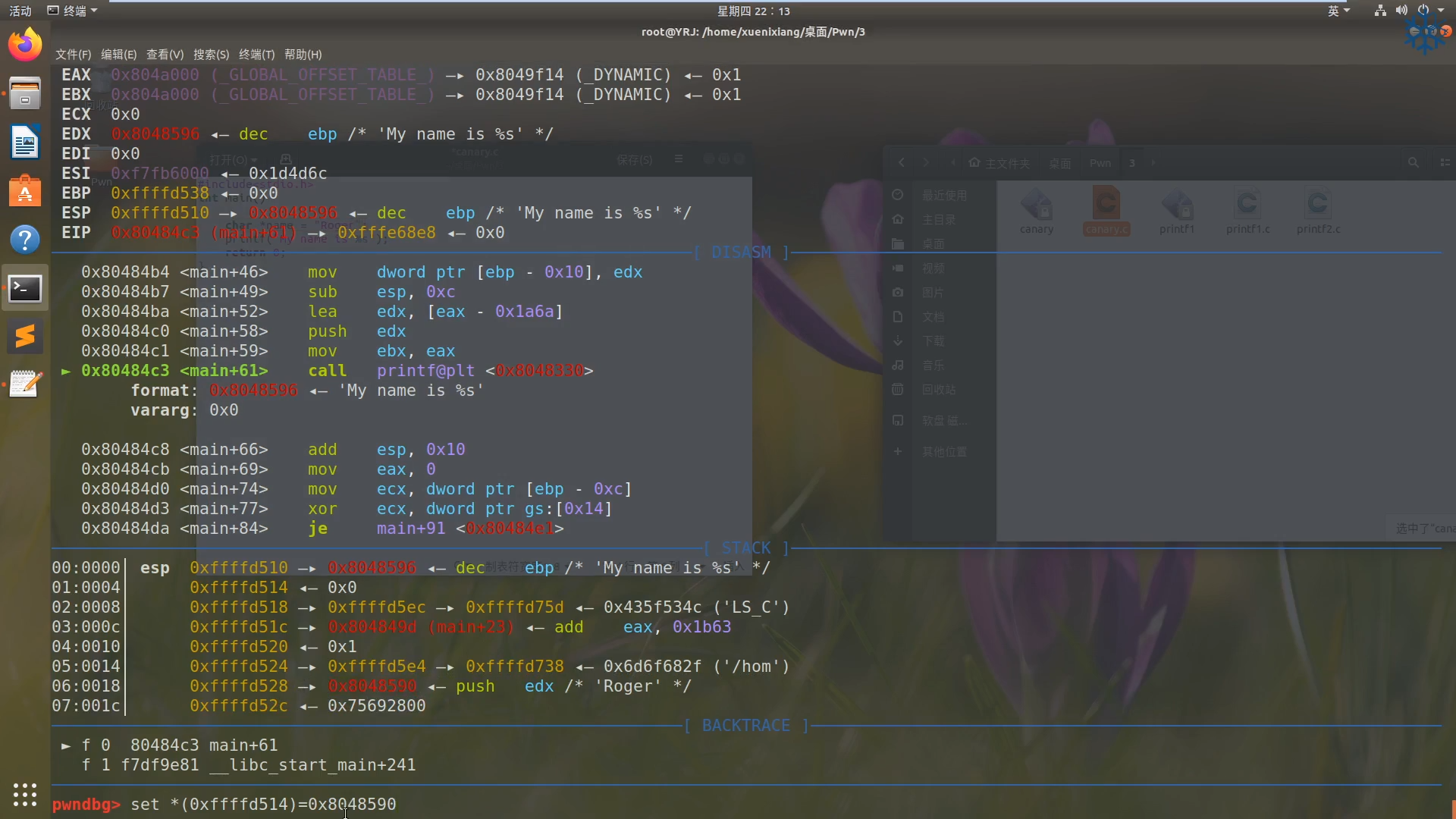Click the volume icon in top bar
Viewport: 1456px width, 819px height.
click(x=1401, y=11)
